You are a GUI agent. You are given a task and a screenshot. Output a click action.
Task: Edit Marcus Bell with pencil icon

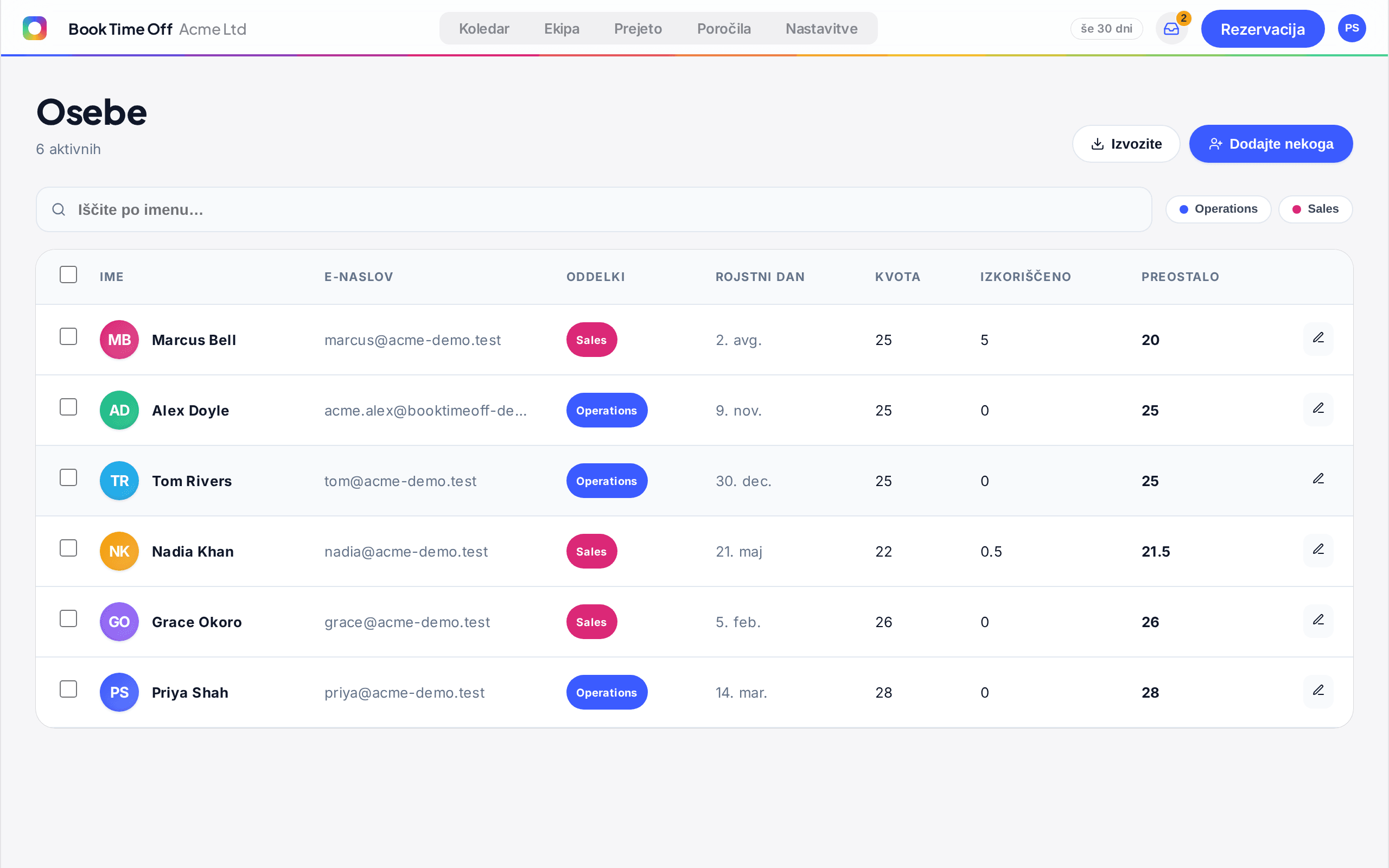click(1318, 339)
